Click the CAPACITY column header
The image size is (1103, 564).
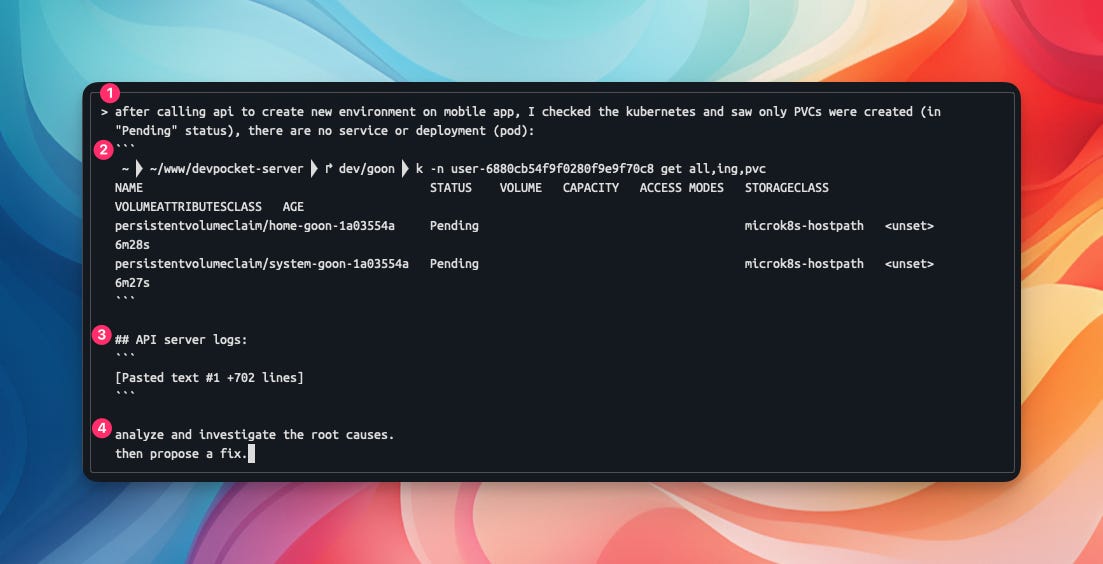[x=591, y=188]
